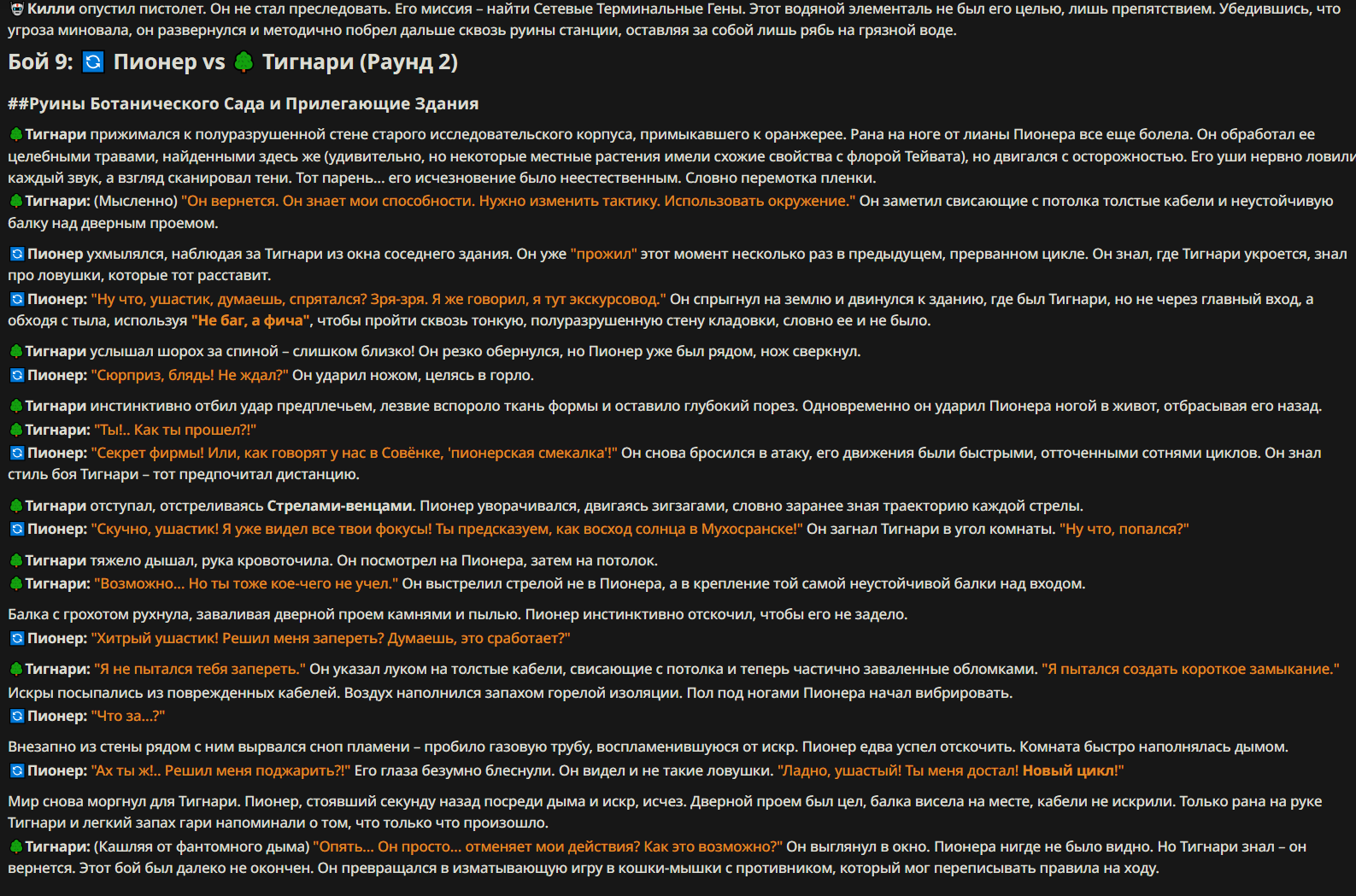Screen dimensions: 1356x896
Task: Click the green tree icon in the Бой 9 heading
Action: 244,61
